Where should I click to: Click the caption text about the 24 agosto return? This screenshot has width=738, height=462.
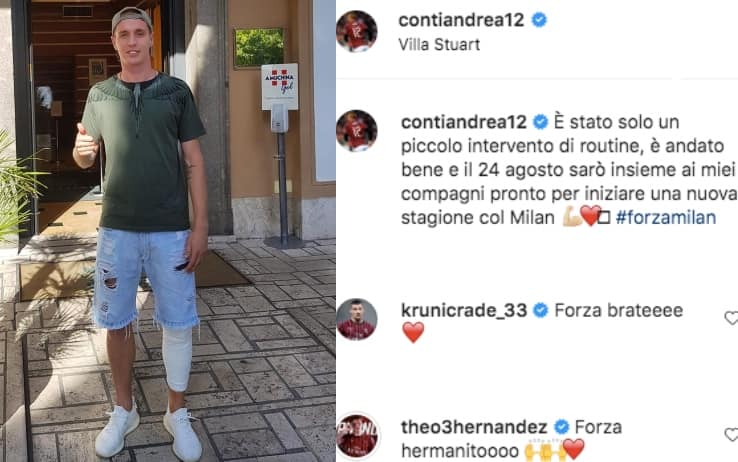(x=567, y=170)
